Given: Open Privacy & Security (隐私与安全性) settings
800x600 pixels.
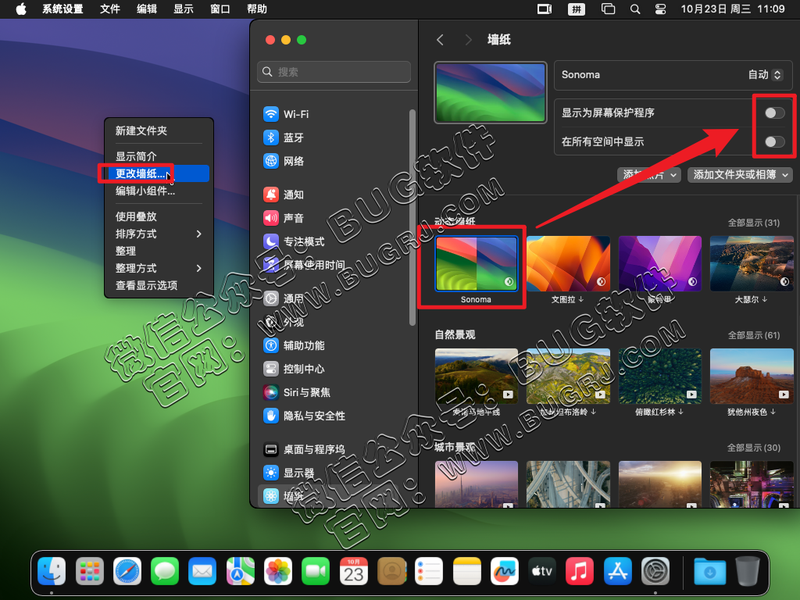Looking at the screenshot, I should coord(304,416).
